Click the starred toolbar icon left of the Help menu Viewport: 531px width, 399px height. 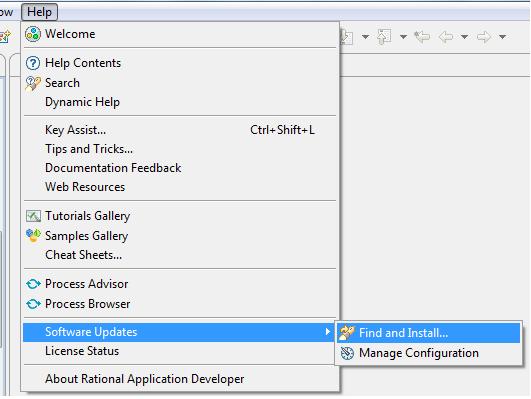[5, 36]
